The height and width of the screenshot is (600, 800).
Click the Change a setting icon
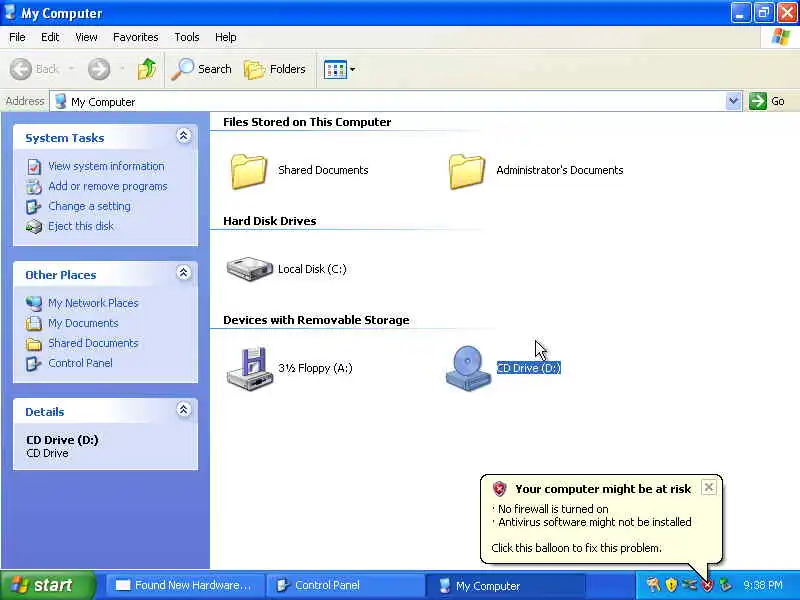(34, 206)
